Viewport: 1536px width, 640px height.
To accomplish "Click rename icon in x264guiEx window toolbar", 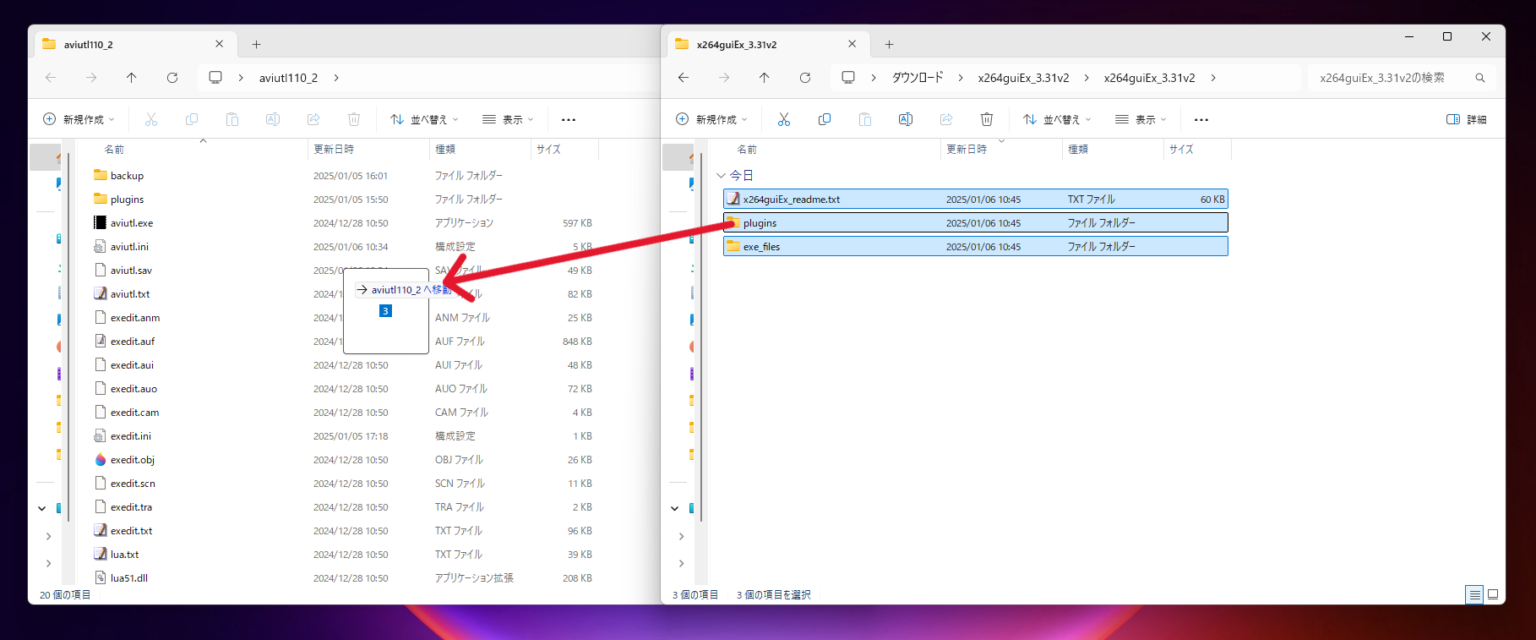I will 905,119.
